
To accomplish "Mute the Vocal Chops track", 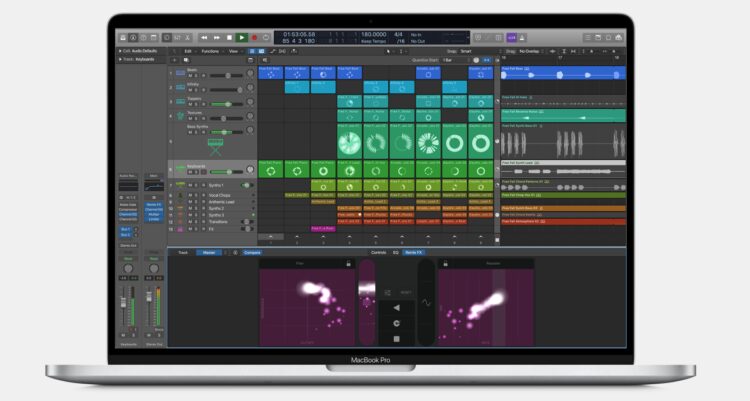I will pos(189,193).
